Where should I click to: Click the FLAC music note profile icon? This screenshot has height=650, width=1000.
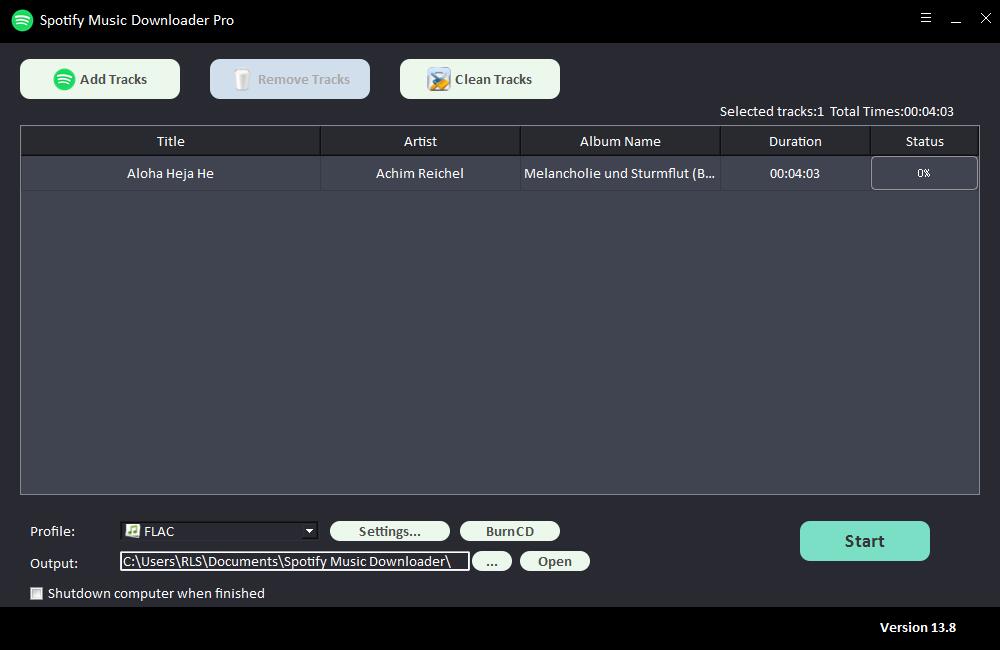click(132, 531)
